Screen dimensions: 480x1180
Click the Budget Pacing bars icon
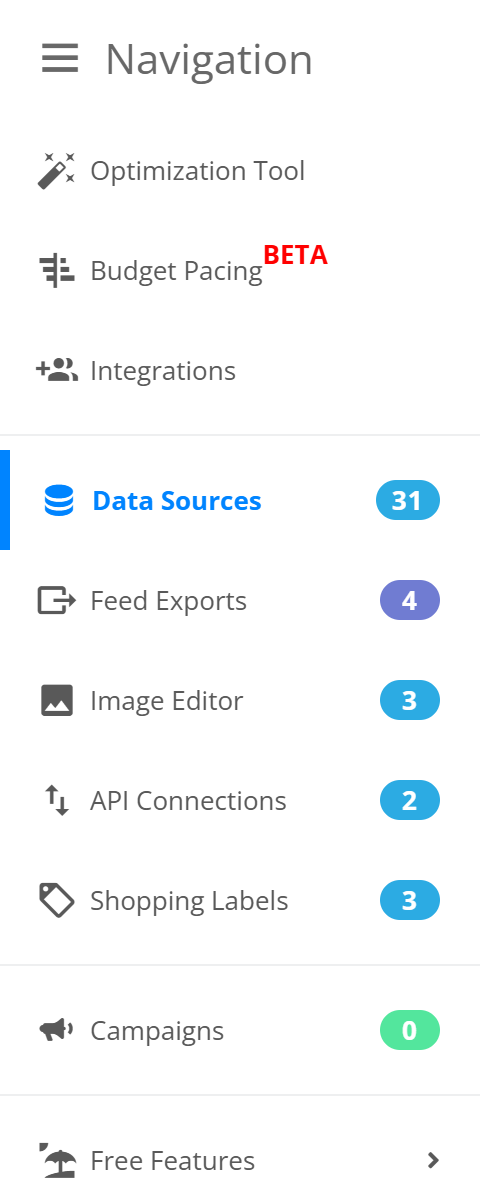click(56, 271)
